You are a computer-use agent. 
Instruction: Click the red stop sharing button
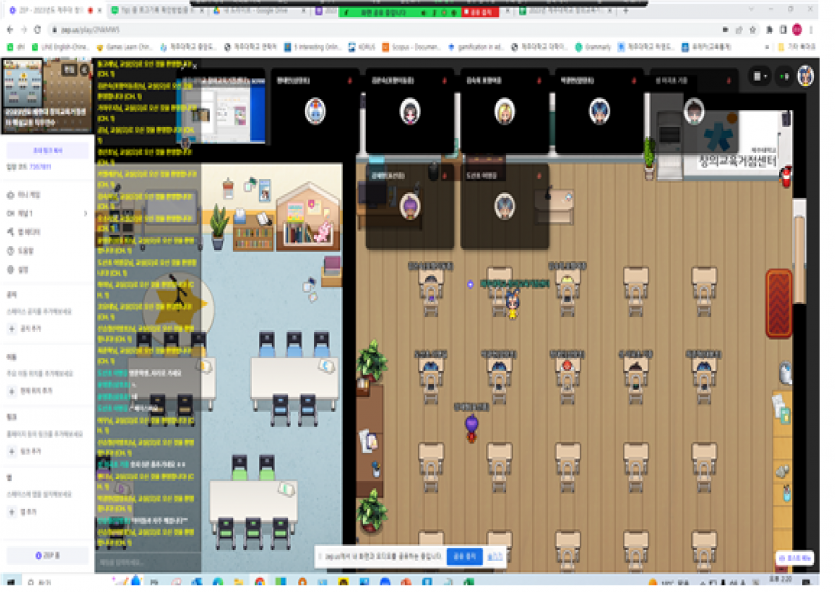[480, 12]
